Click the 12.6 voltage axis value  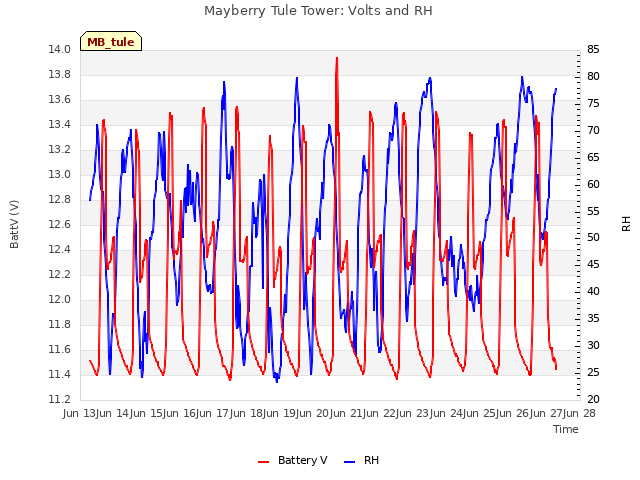pos(60,224)
